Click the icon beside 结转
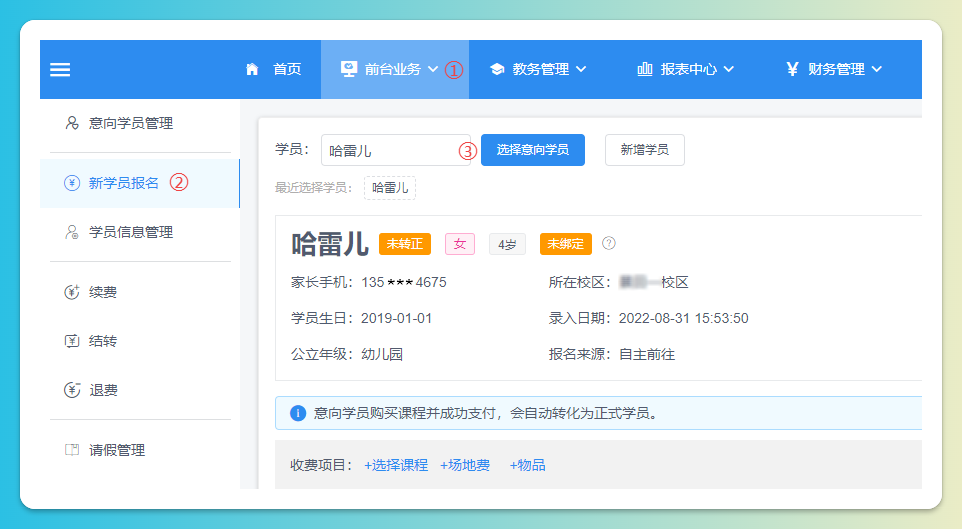This screenshot has height=529, width=962. click(72, 341)
